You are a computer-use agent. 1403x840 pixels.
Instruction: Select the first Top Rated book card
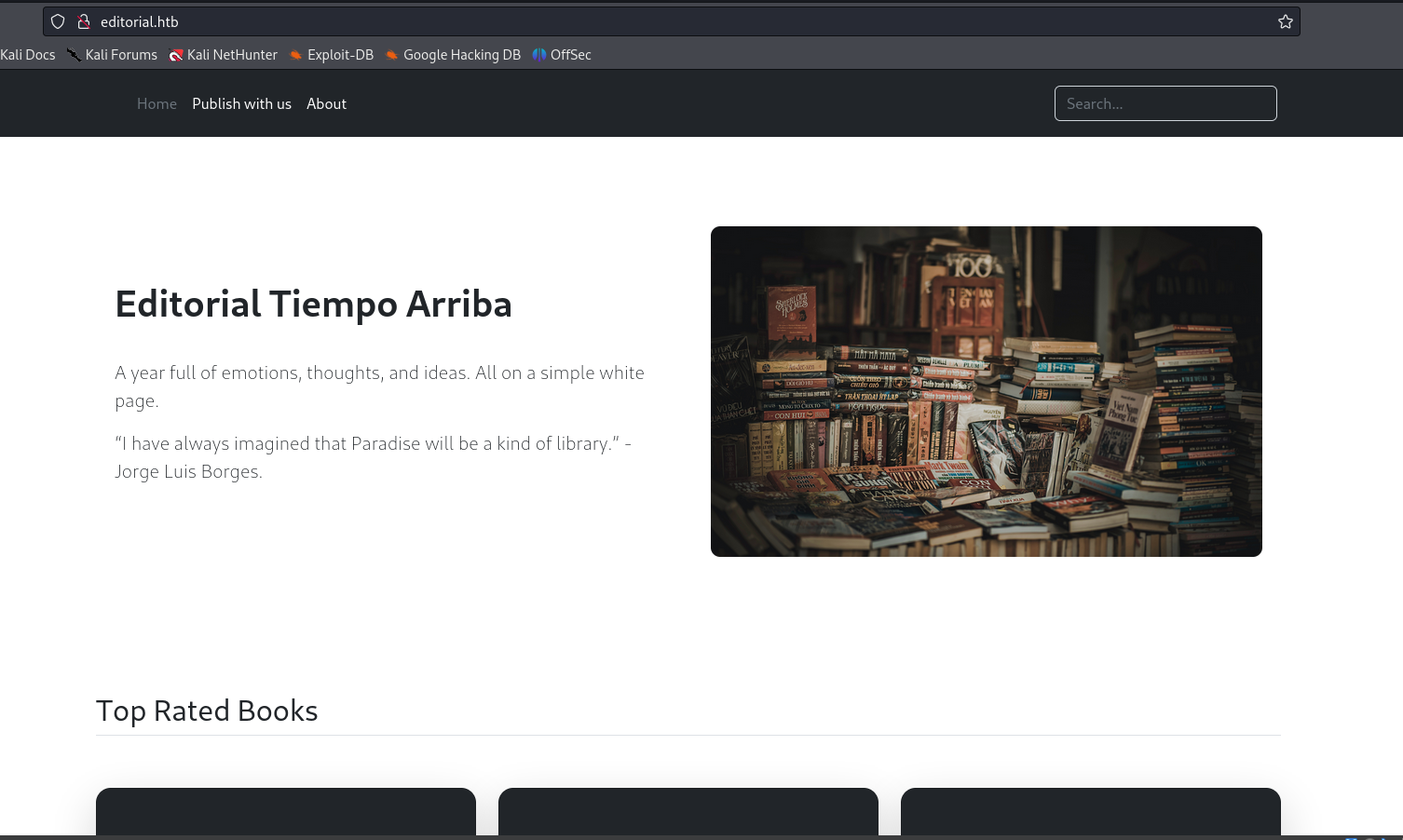click(286, 811)
